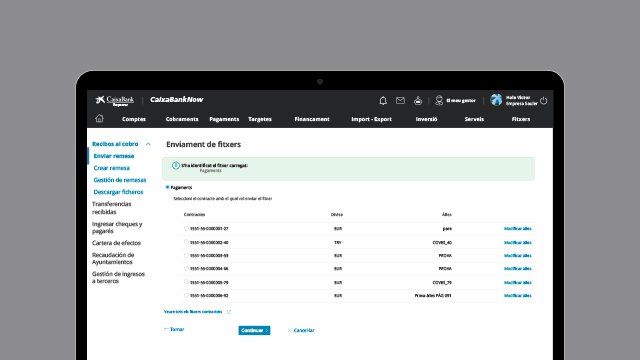Open the Import - Export menu
This screenshot has height=360, width=640.
point(371,119)
